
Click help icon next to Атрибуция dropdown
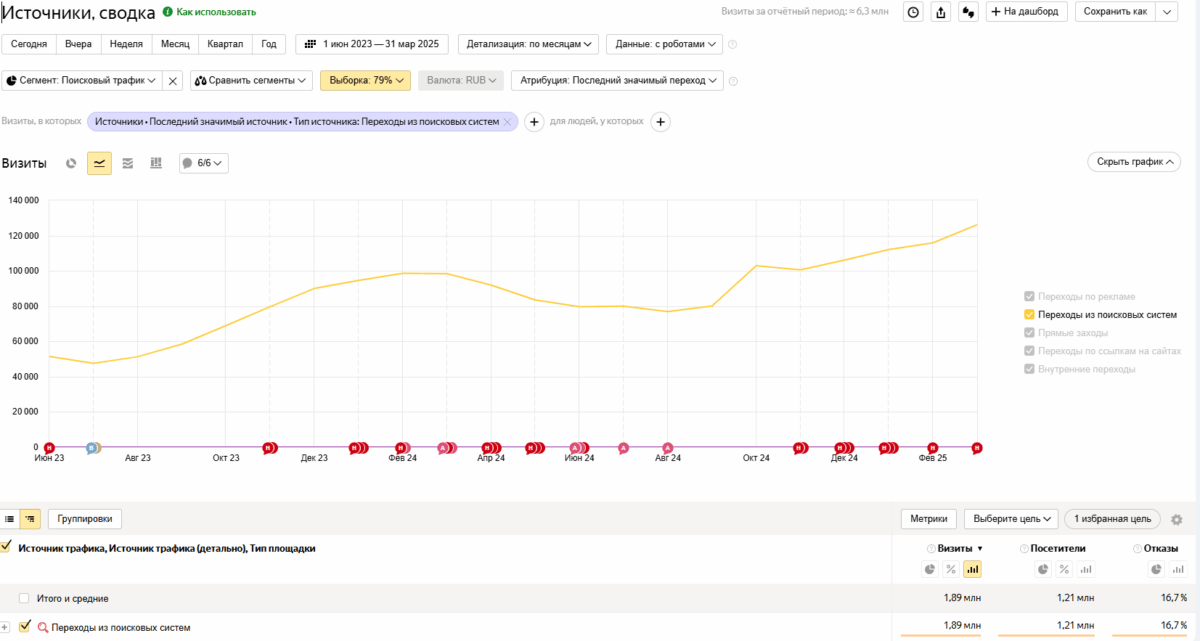pos(734,81)
